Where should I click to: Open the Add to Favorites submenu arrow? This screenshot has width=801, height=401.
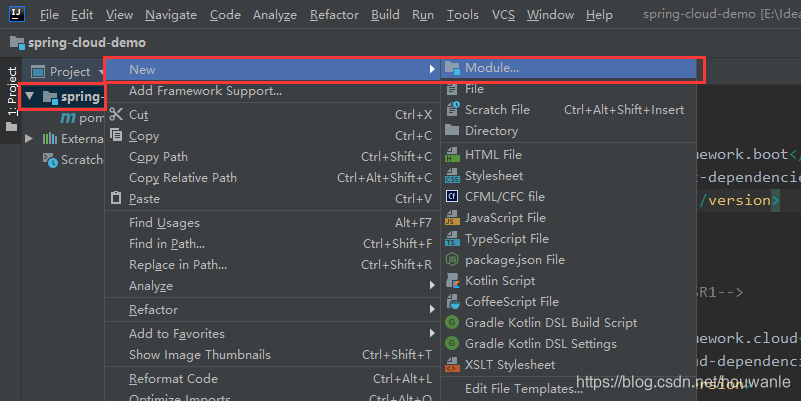432,334
